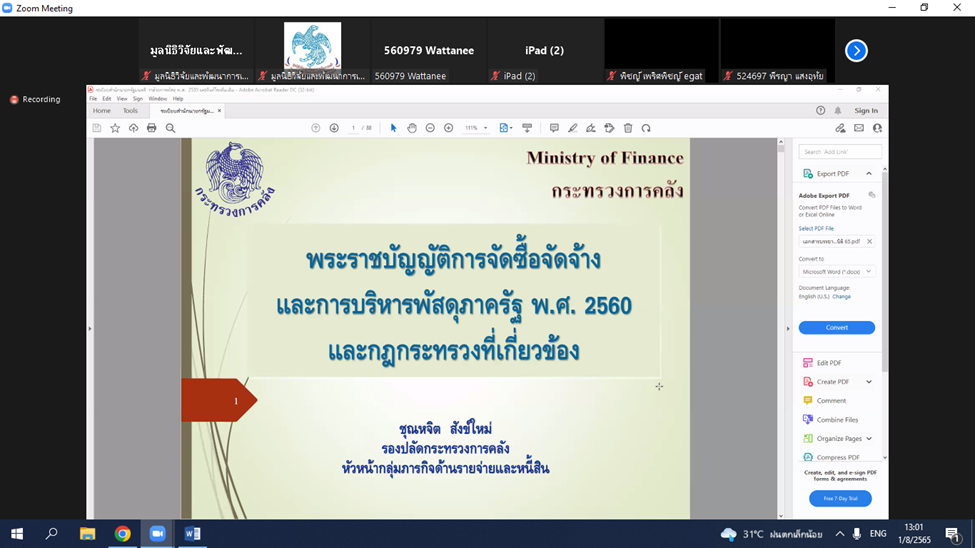Remove the selected PDF file with X
The width and height of the screenshot is (975, 548).
tap(869, 241)
